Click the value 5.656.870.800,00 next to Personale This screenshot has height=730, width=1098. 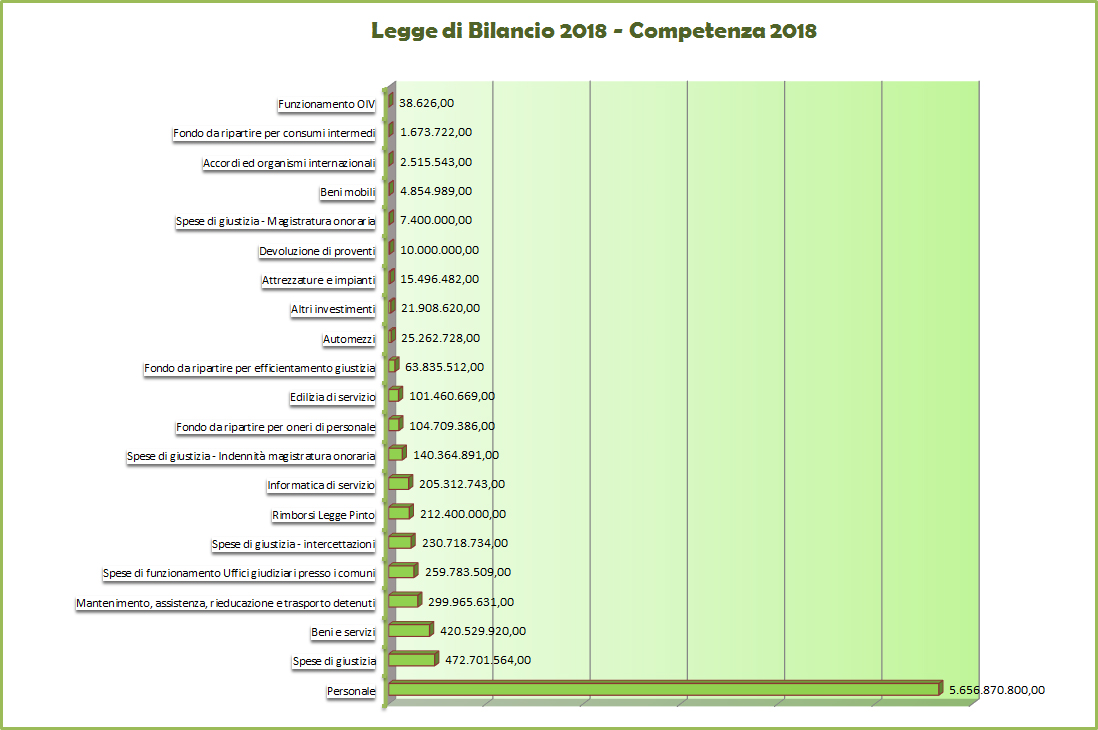[x=996, y=690]
